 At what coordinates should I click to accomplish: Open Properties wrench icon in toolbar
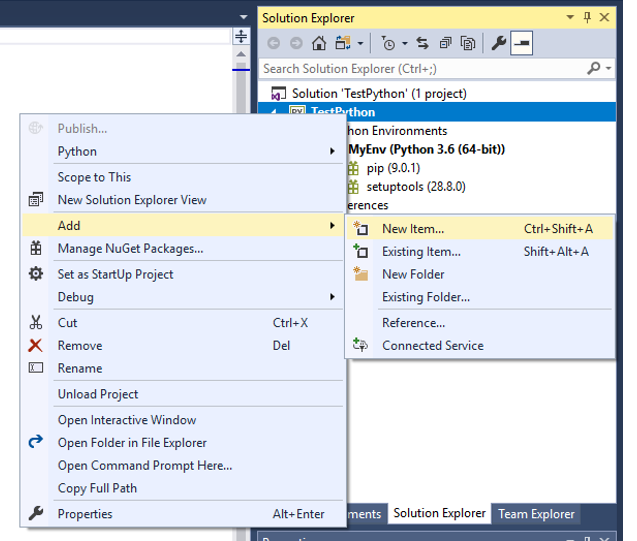pos(498,43)
